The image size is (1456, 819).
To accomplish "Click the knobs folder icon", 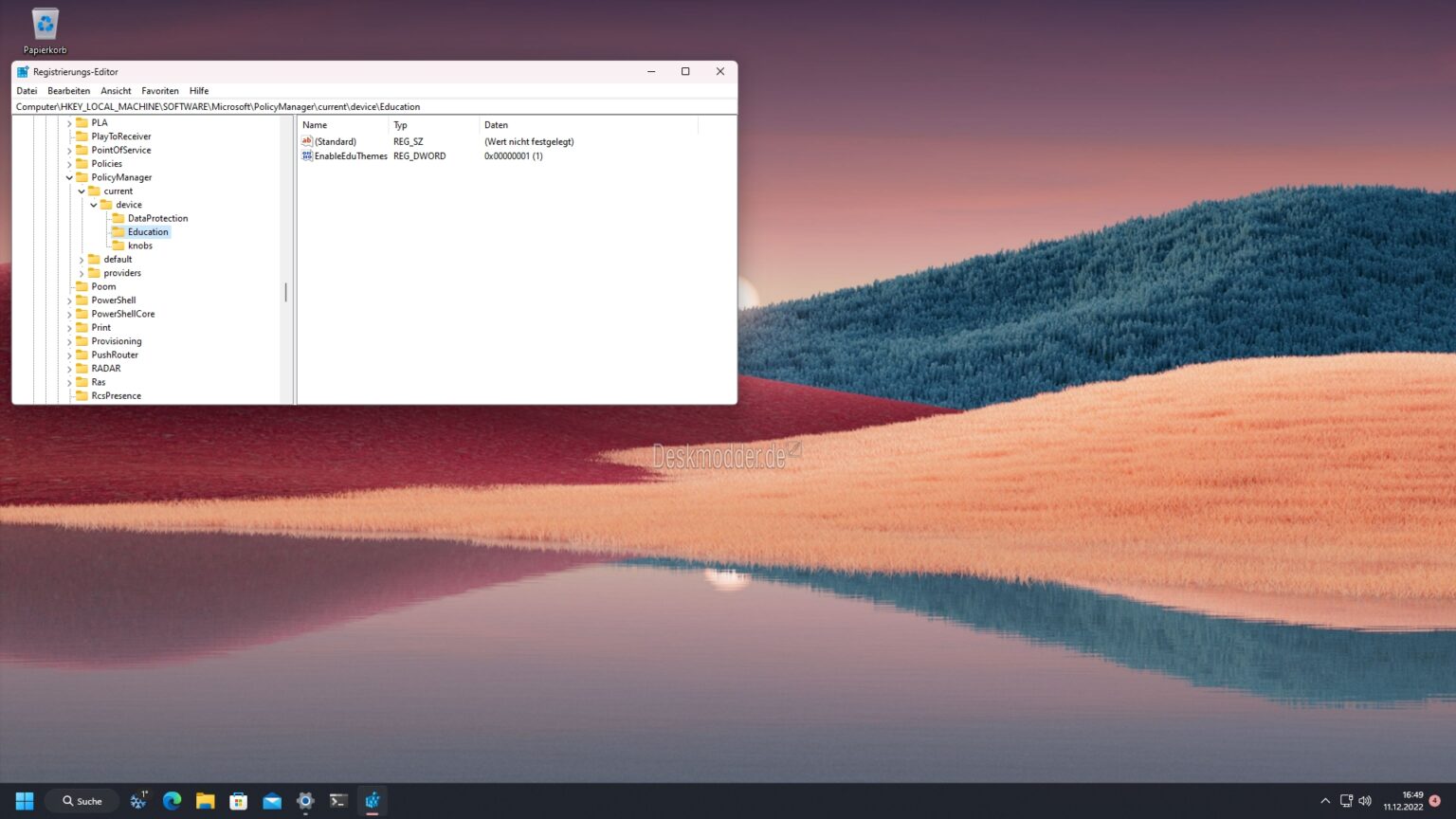I will pos(118,246).
